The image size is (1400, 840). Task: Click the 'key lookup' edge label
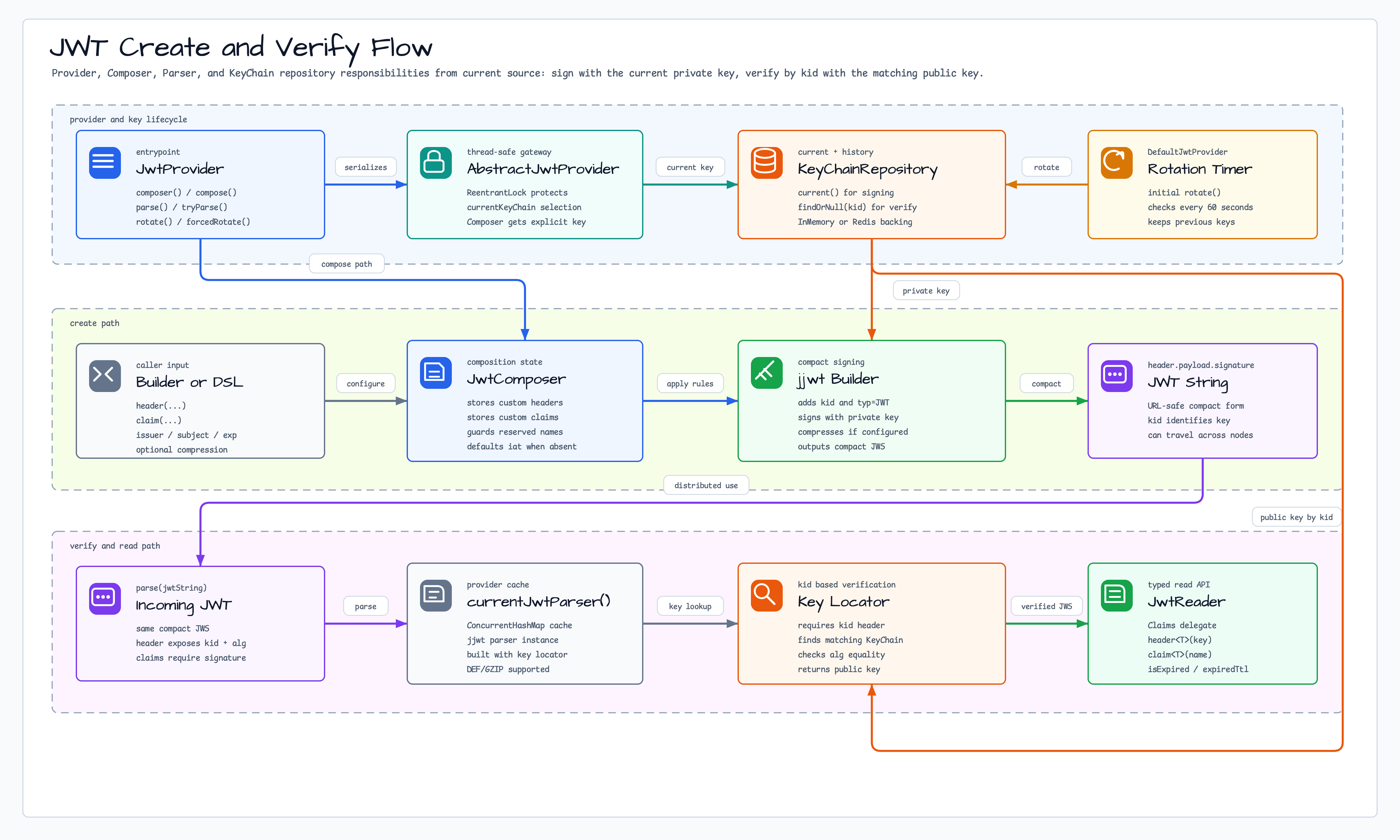click(690, 606)
